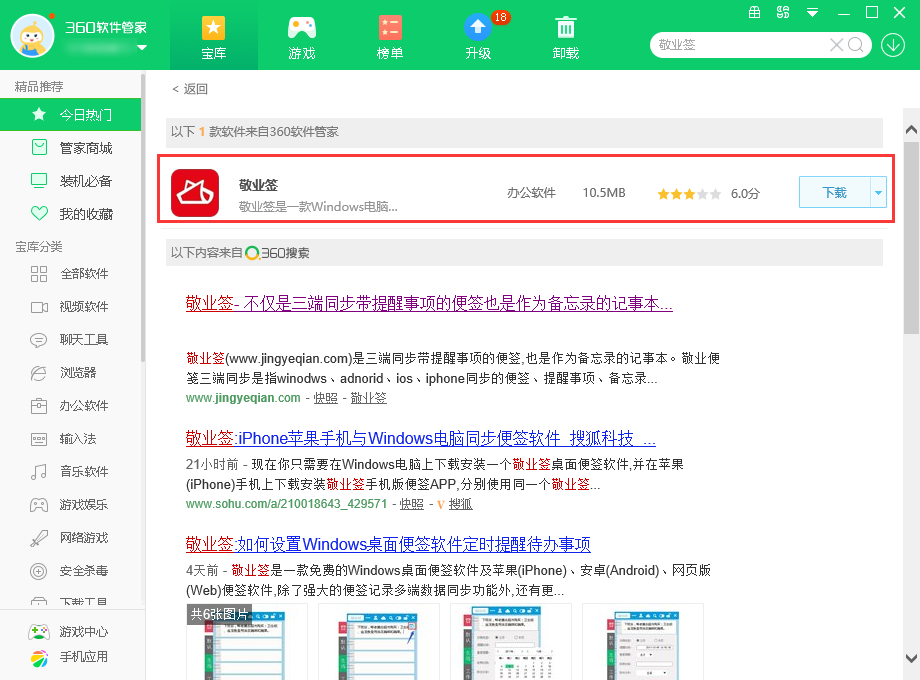The height and width of the screenshot is (680, 920).
Task: Select 聊天工具 category
Action: click(70, 339)
